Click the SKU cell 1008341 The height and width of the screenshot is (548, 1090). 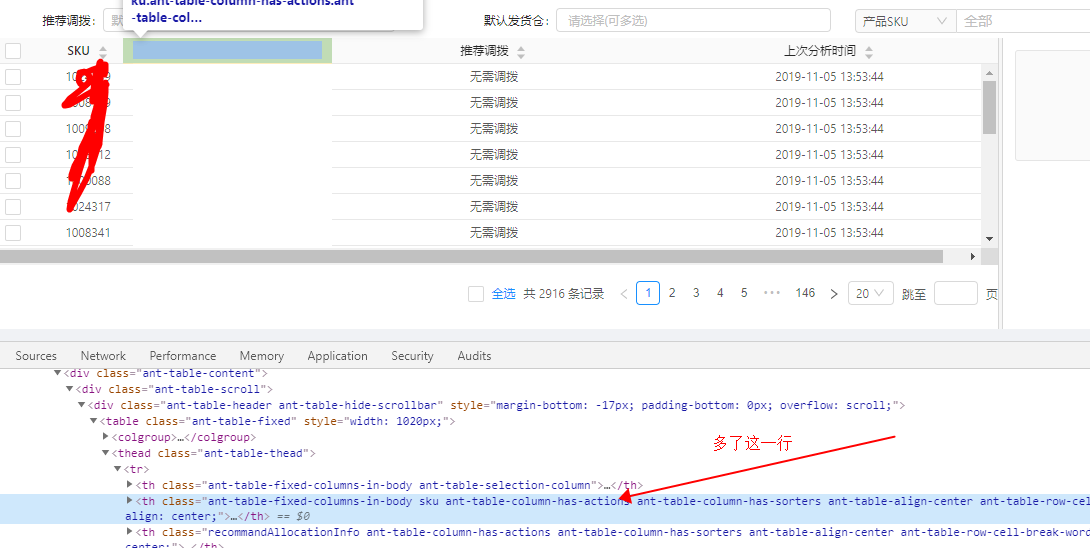(x=88, y=232)
